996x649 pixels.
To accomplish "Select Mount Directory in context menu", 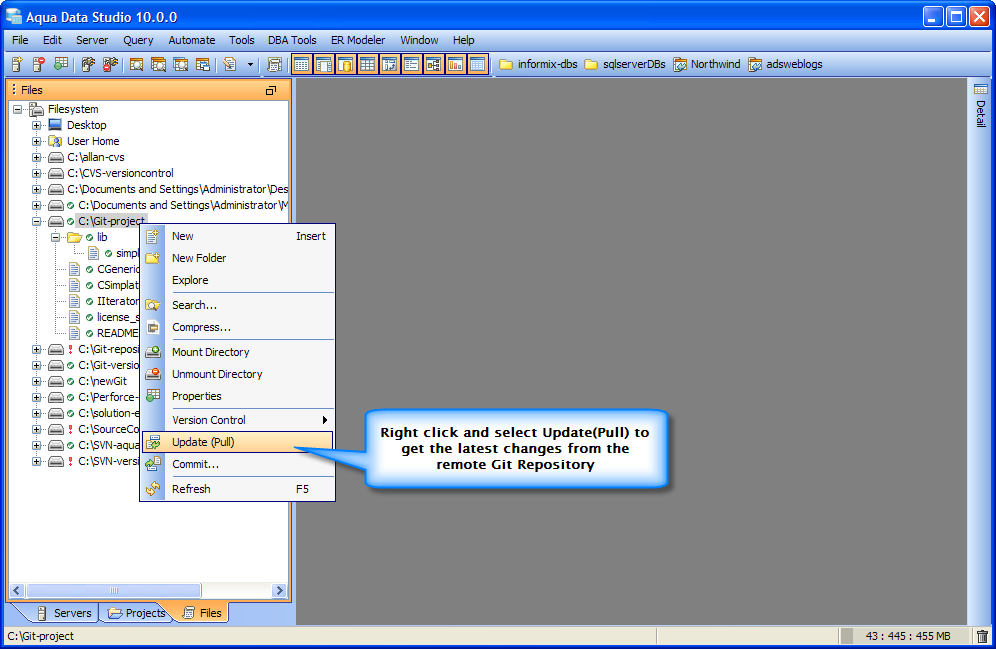I will pos(238,352).
